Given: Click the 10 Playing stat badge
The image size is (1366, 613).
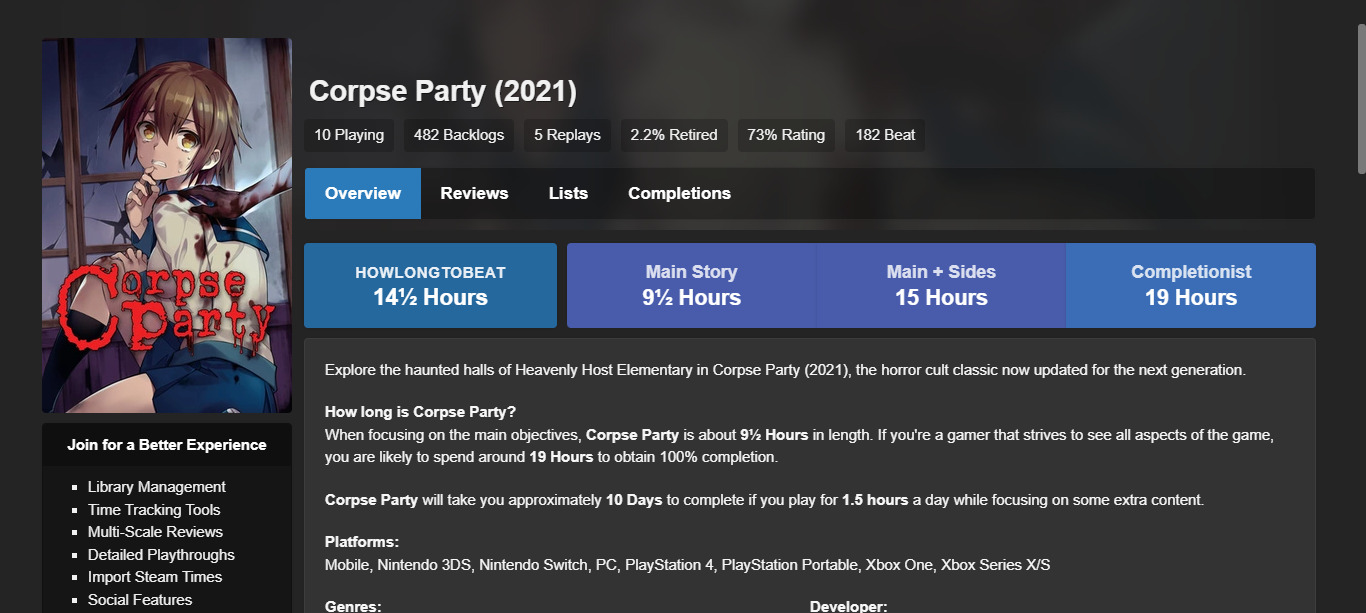Looking at the screenshot, I should pos(349,135).
